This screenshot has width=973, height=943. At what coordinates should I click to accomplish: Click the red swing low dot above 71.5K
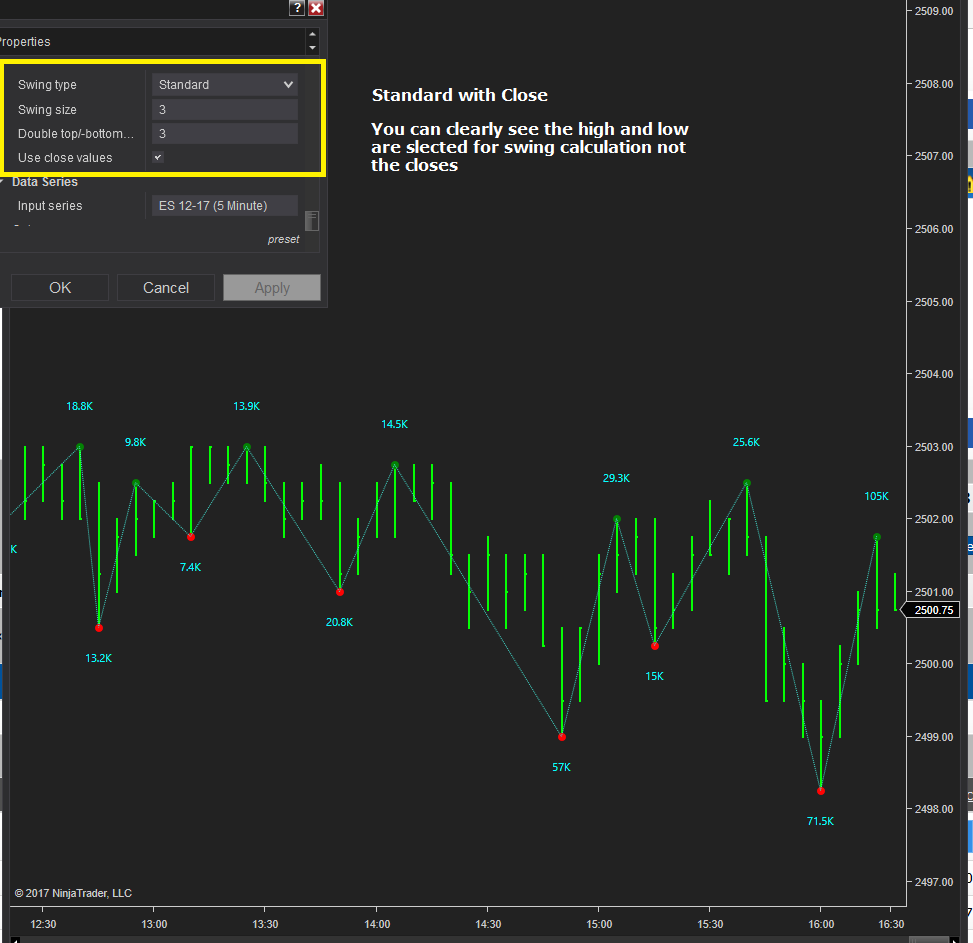pos(821,791)
